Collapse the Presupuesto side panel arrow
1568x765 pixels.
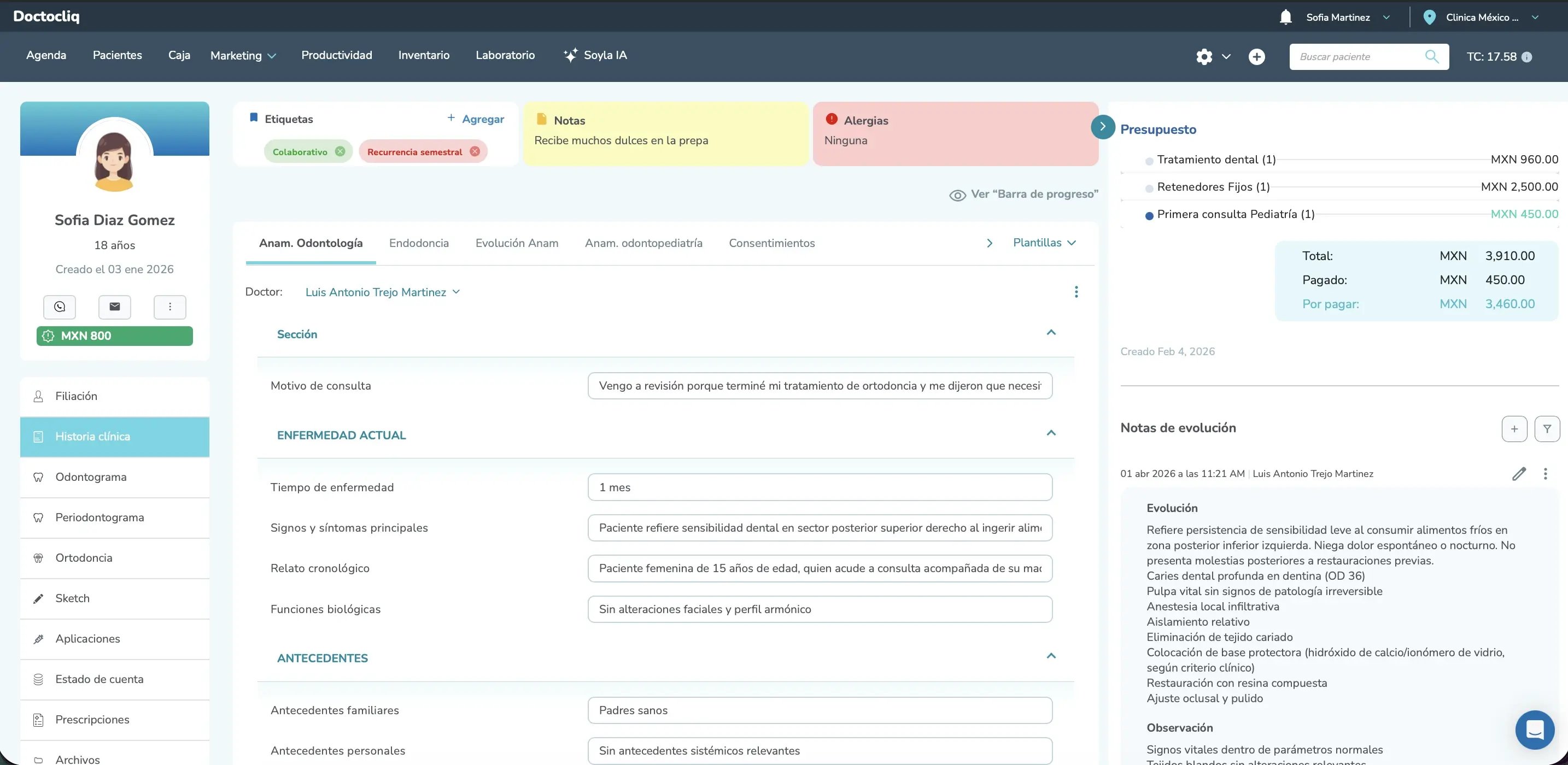pyautogui.click(x=1102, y=127)
